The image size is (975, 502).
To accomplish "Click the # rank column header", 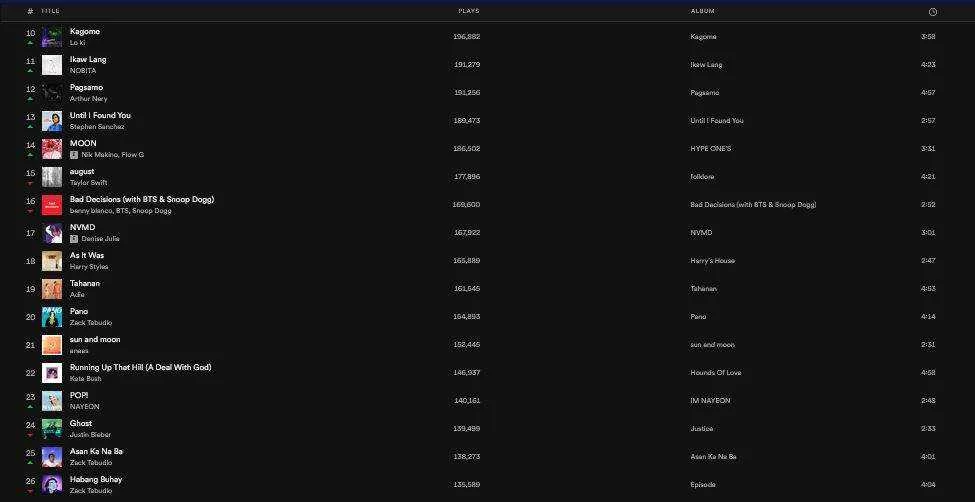I will coord(30,11).
